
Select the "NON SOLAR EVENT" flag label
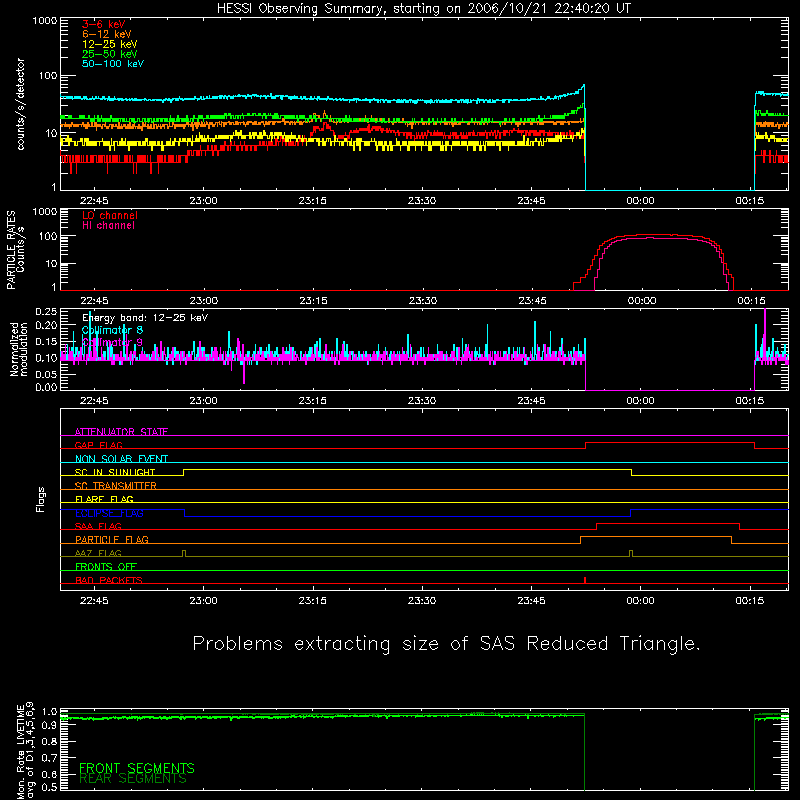pyautogui.click(x=121, y=459)
